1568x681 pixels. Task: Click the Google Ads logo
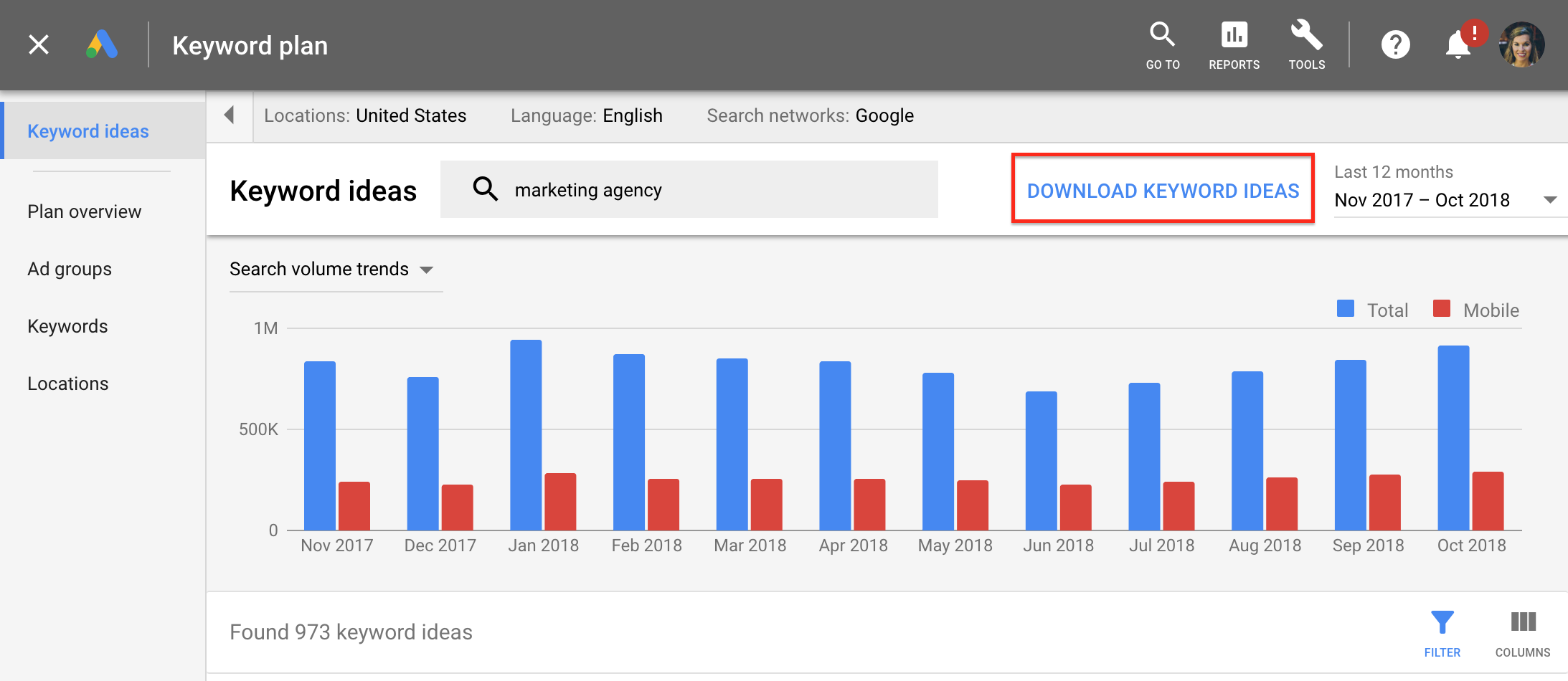click(x=102, y=44)
